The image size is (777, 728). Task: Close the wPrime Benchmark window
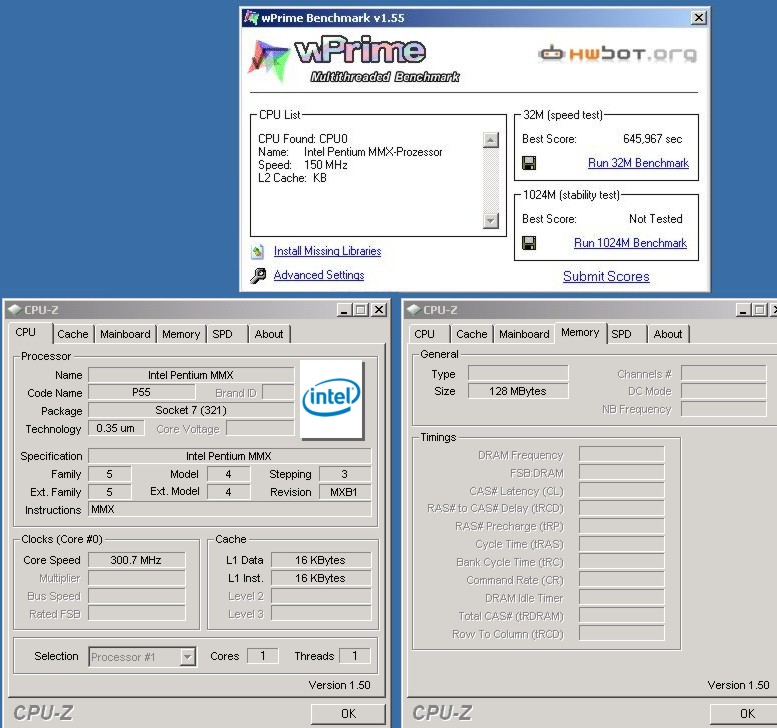click(x=699, y=17)
